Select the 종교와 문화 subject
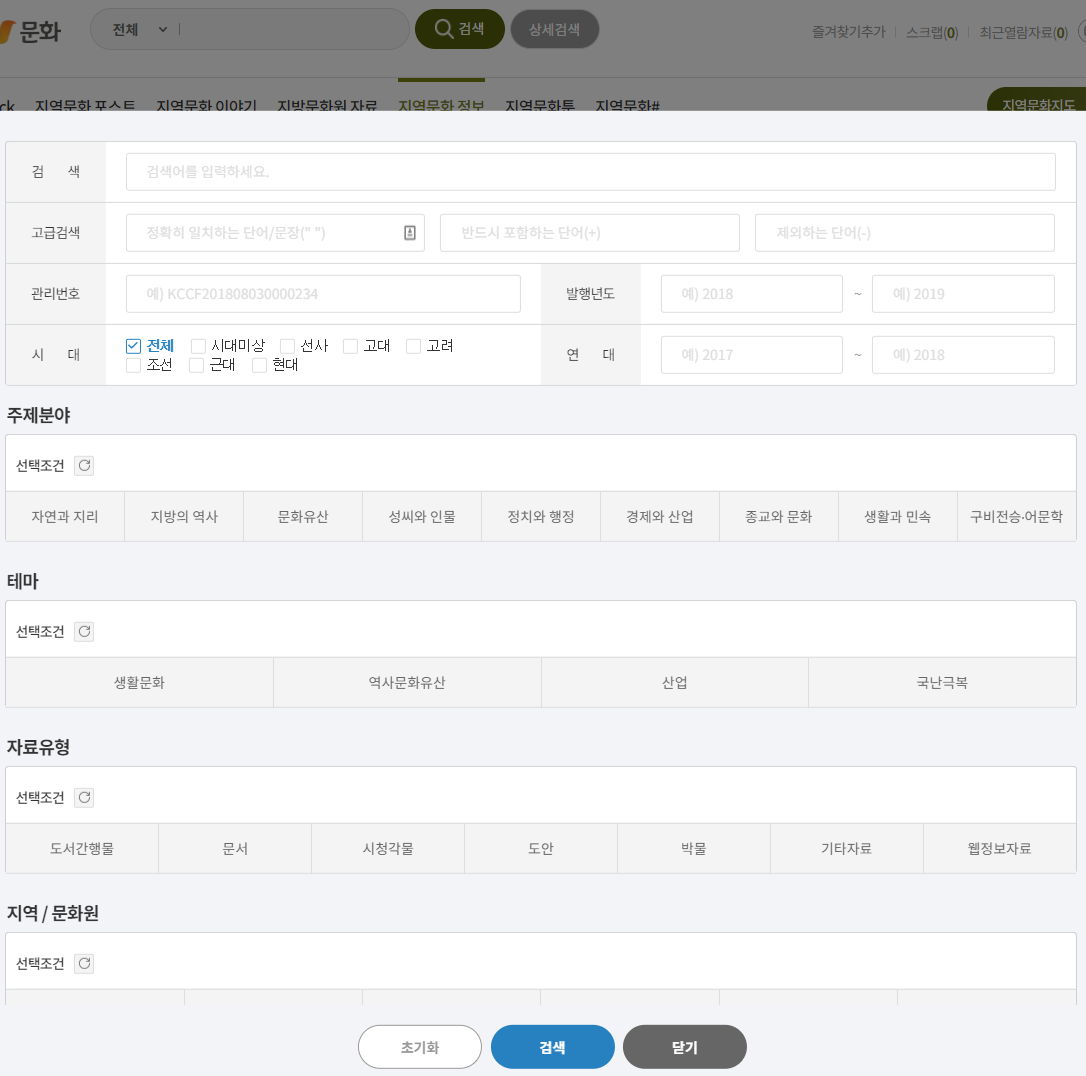1086x1076 pixels. click(779, 517)
